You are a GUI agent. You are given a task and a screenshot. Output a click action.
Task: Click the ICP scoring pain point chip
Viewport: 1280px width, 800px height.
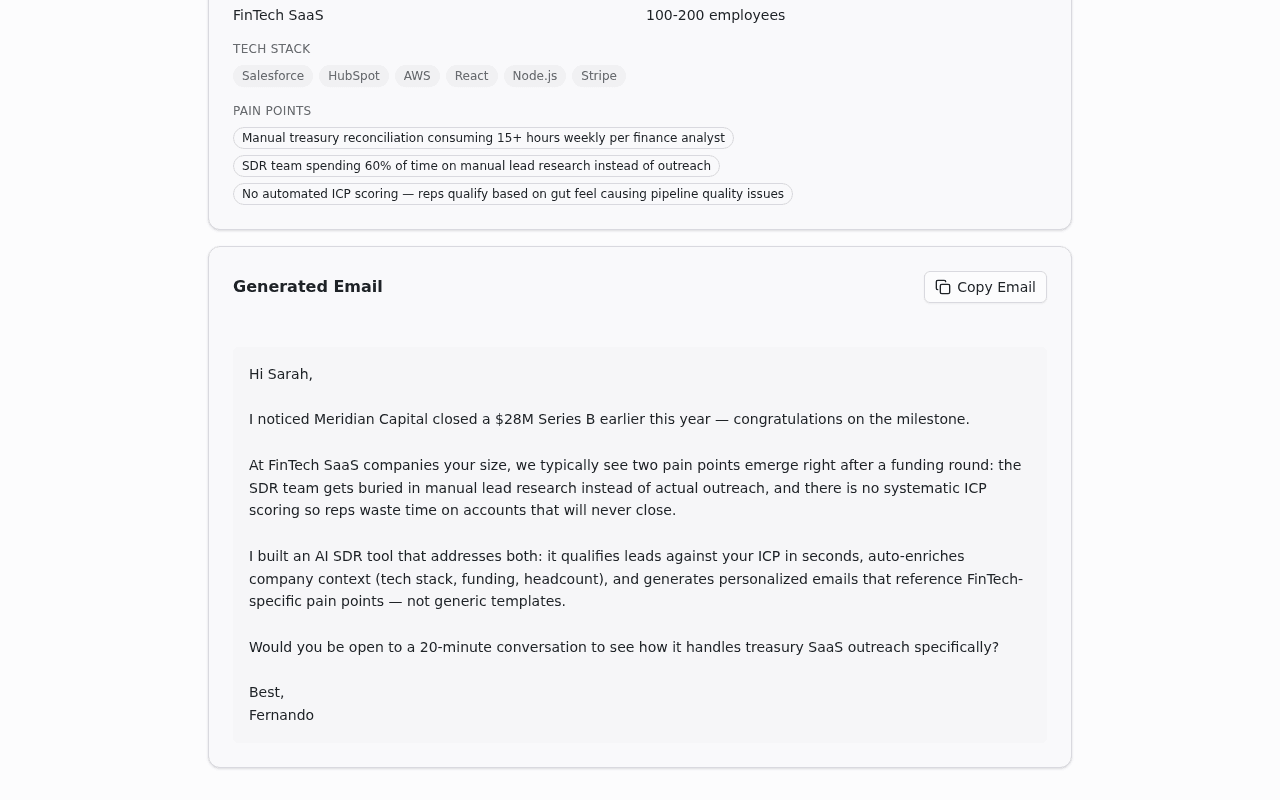pyautogui.click(x=512, y=194)
